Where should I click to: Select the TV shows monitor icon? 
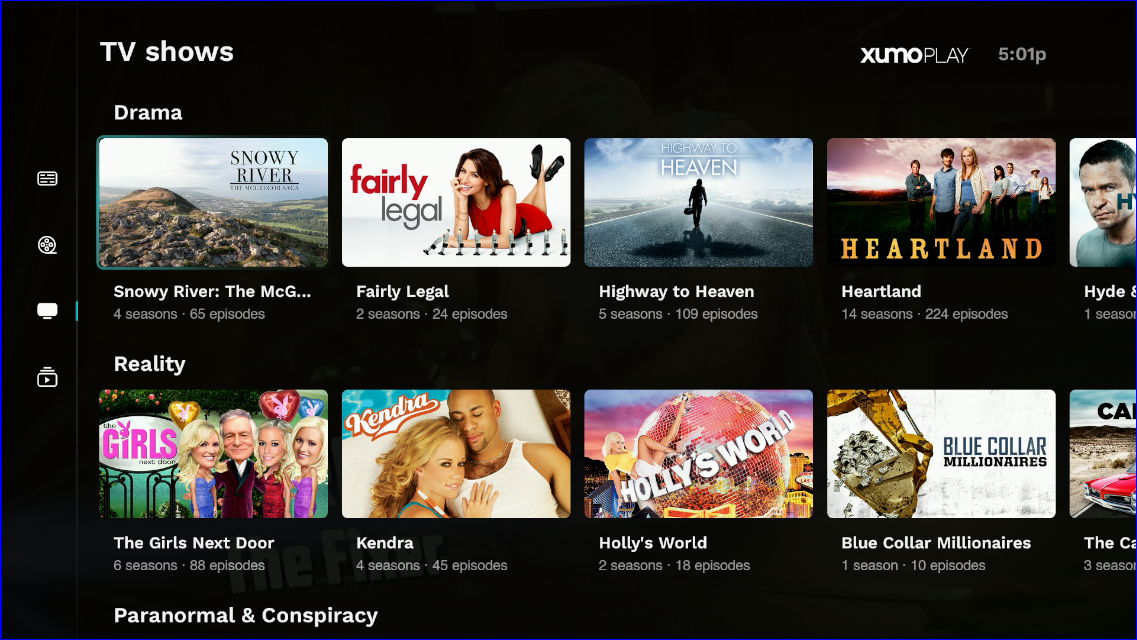click(x=47, y=311)
